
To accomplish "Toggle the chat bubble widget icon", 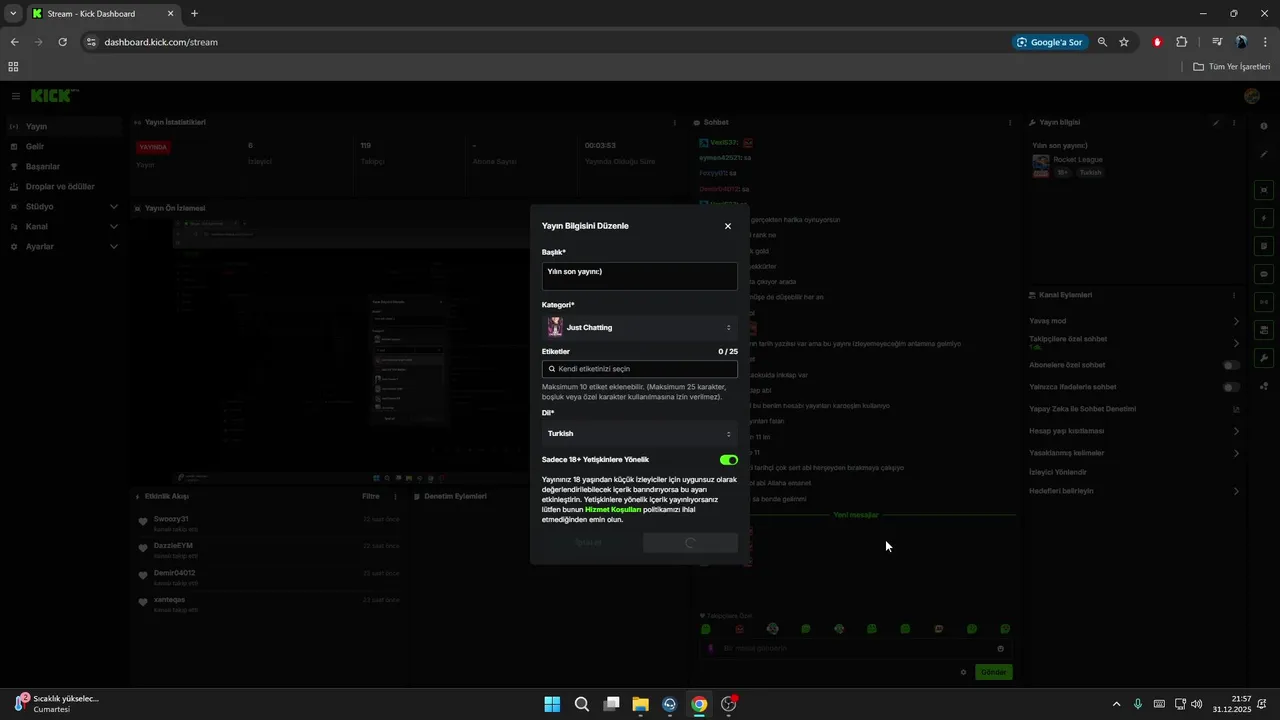I will (x=1264, y=274).
